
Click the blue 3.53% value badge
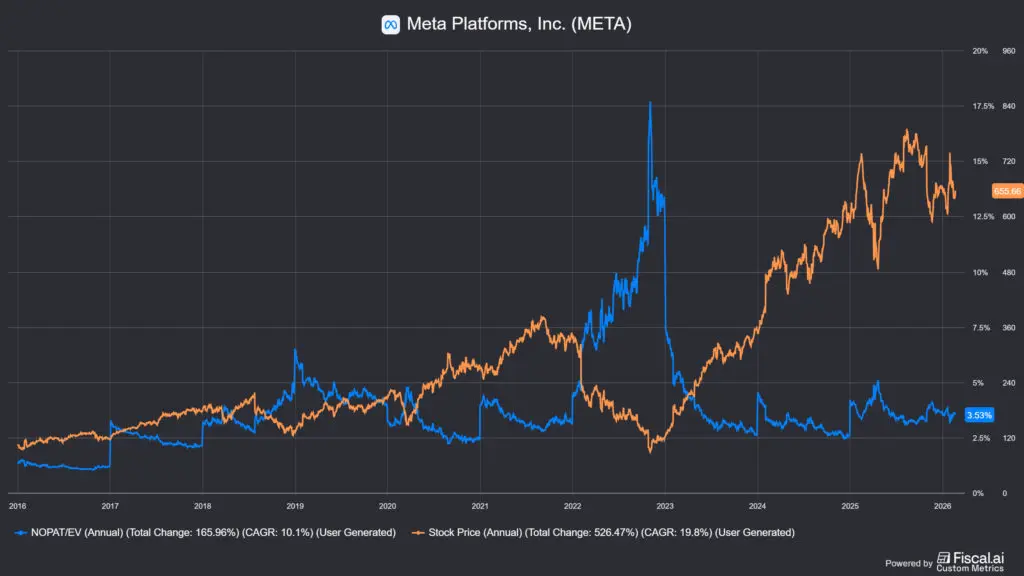[980, 415]
